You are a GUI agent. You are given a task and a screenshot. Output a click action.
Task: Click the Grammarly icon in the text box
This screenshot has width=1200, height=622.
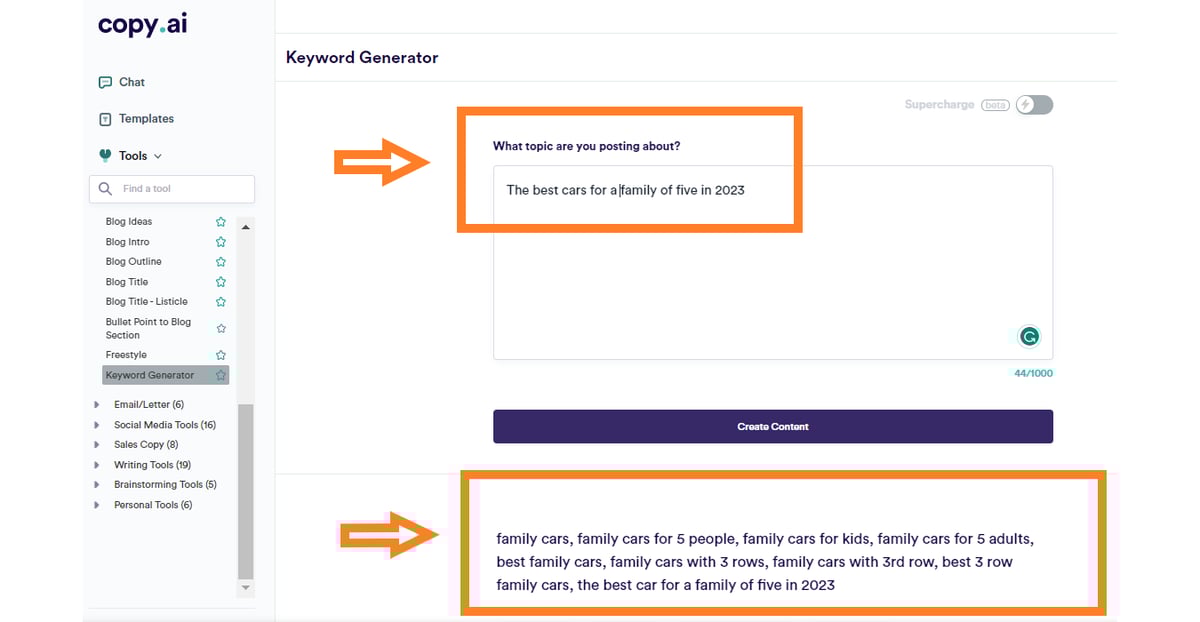coord(1029,337)
